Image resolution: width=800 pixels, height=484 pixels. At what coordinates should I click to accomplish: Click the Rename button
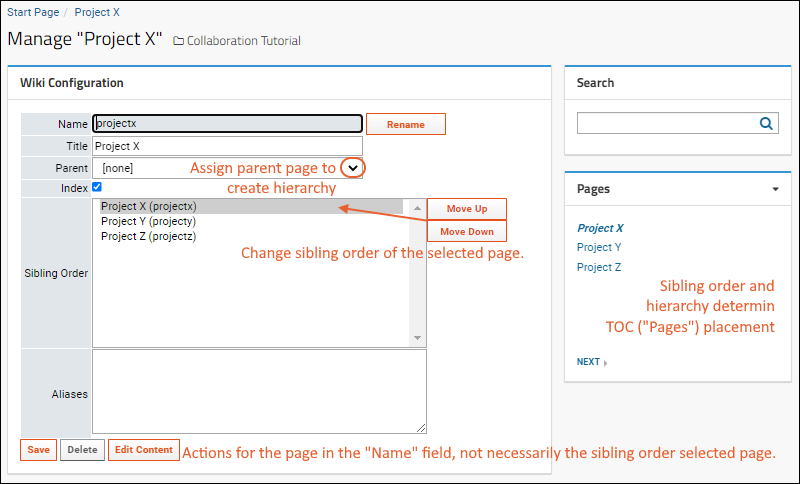point(406,124)
